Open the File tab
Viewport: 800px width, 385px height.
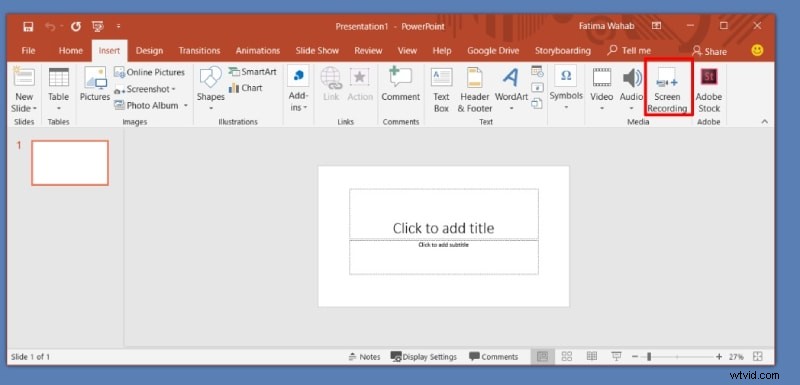pos(29,50)
